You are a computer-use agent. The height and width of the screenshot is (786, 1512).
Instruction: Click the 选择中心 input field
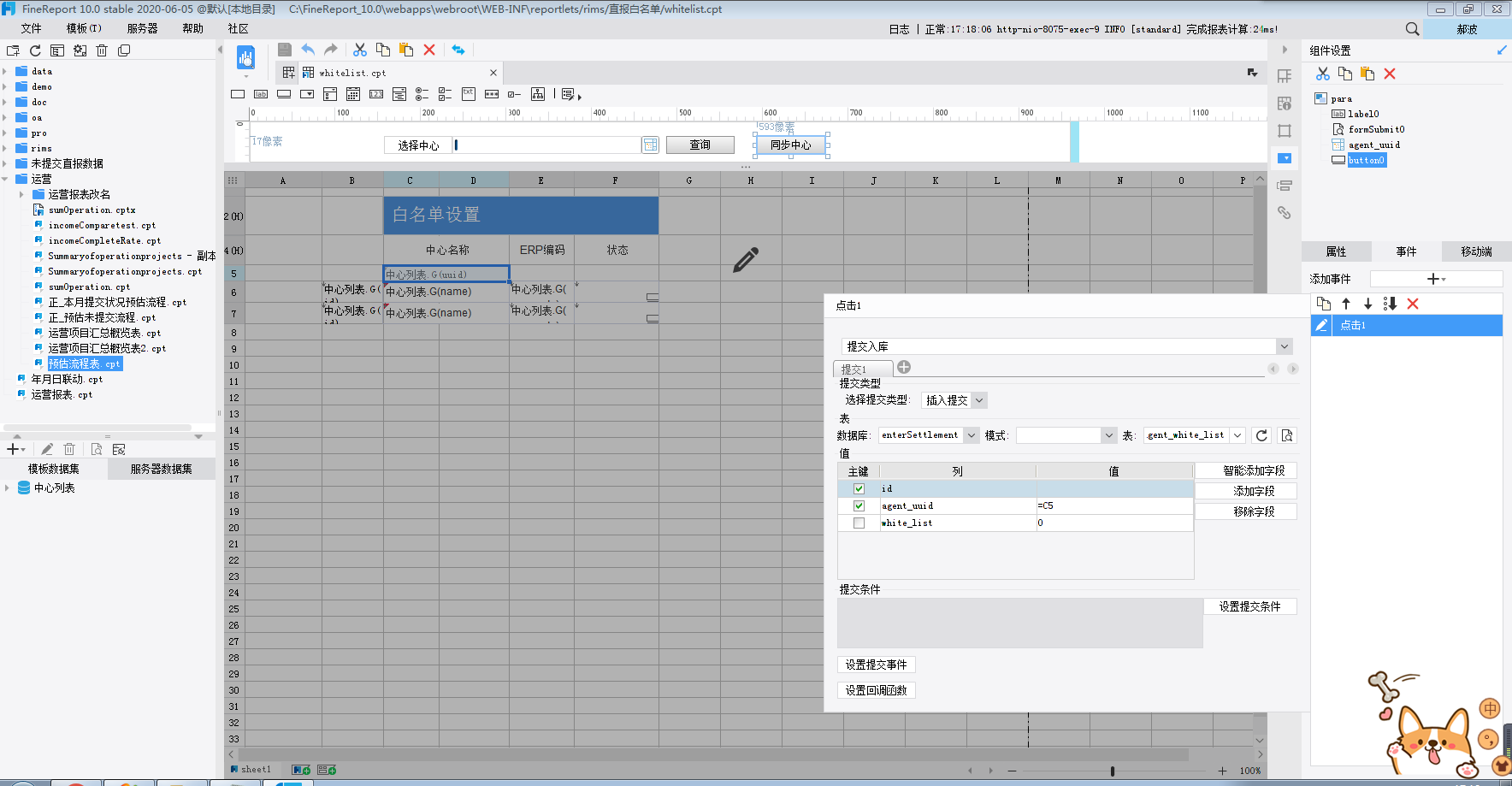coord(546,145)
